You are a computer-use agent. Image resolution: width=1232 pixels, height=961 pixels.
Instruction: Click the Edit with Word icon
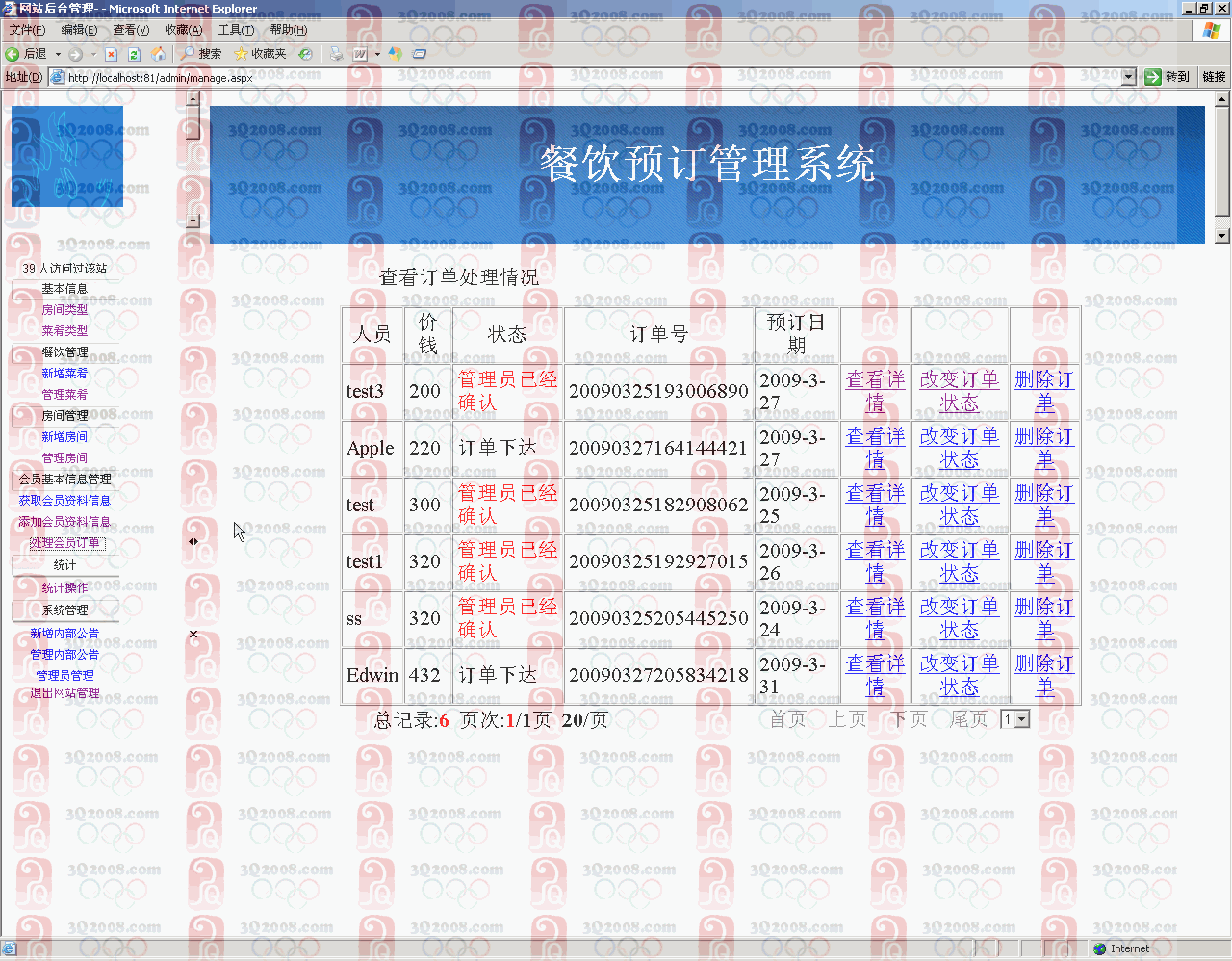[x=360, y=54]
